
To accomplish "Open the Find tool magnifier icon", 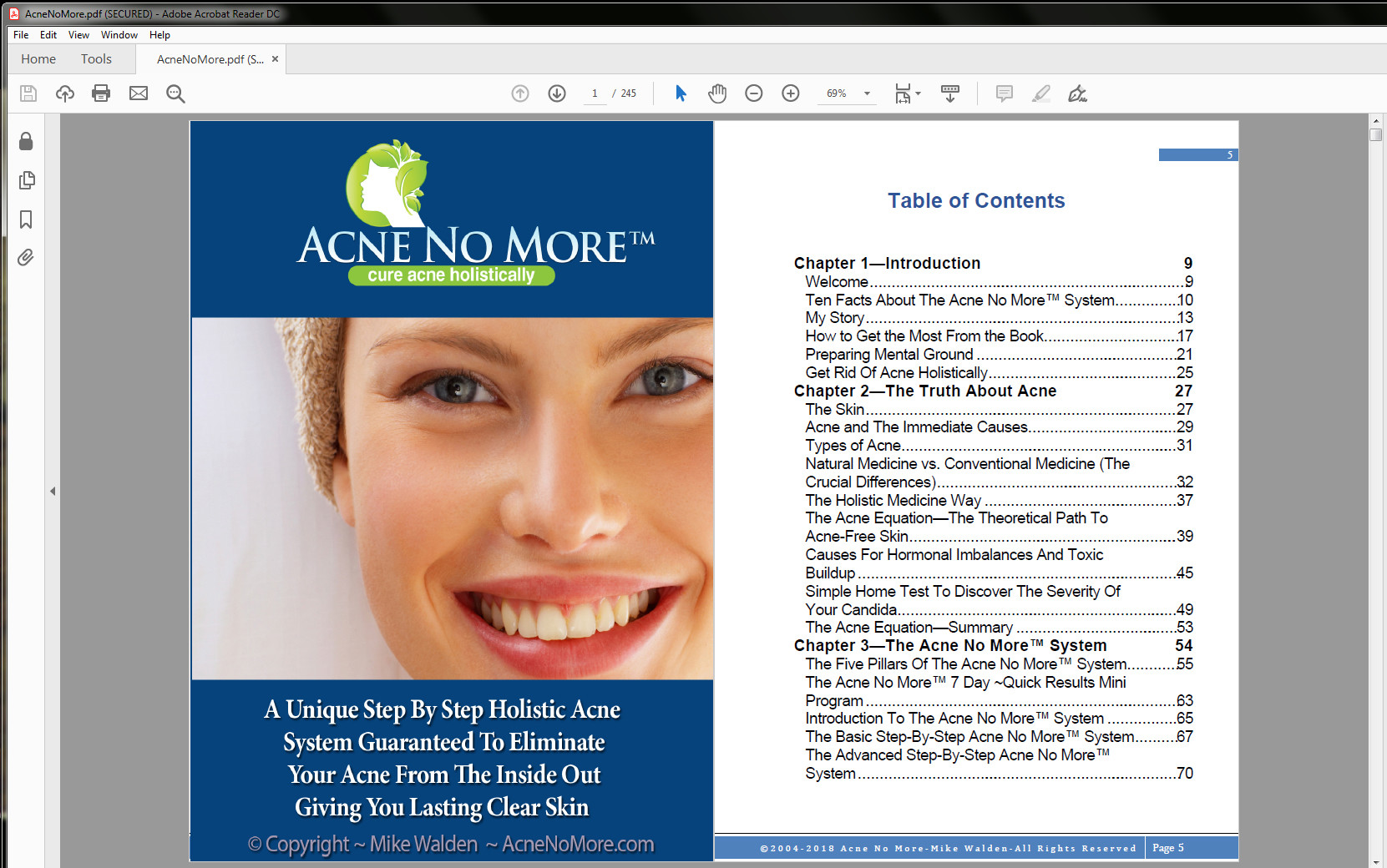I will click(x=175, y=93).
